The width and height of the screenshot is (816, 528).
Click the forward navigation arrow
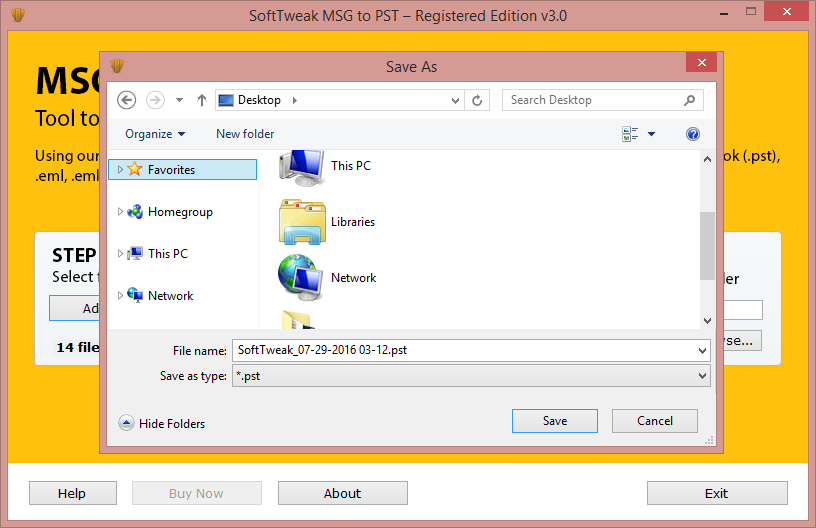coord(155,100)
